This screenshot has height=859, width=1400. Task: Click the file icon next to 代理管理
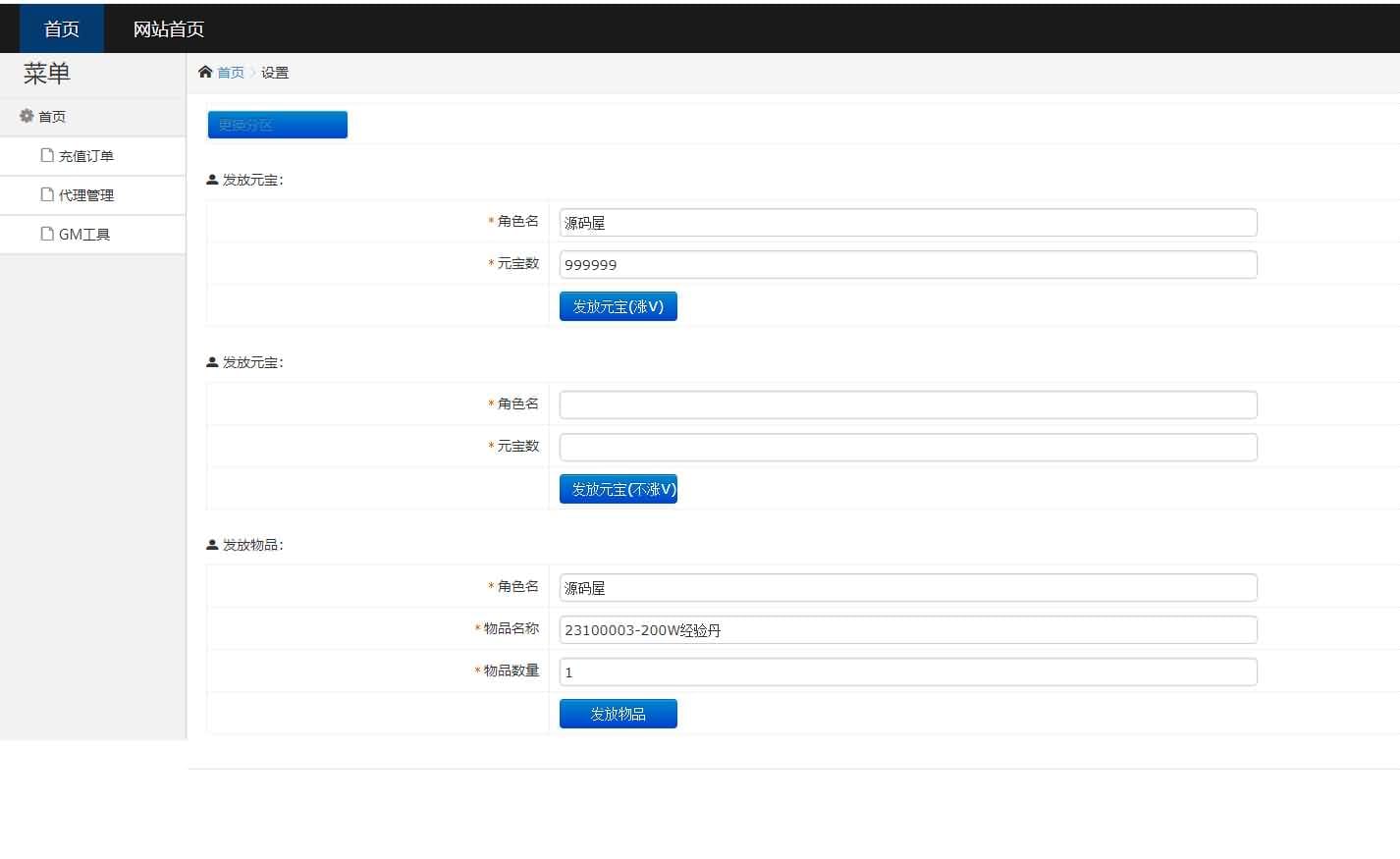click(x=47, y=194)
